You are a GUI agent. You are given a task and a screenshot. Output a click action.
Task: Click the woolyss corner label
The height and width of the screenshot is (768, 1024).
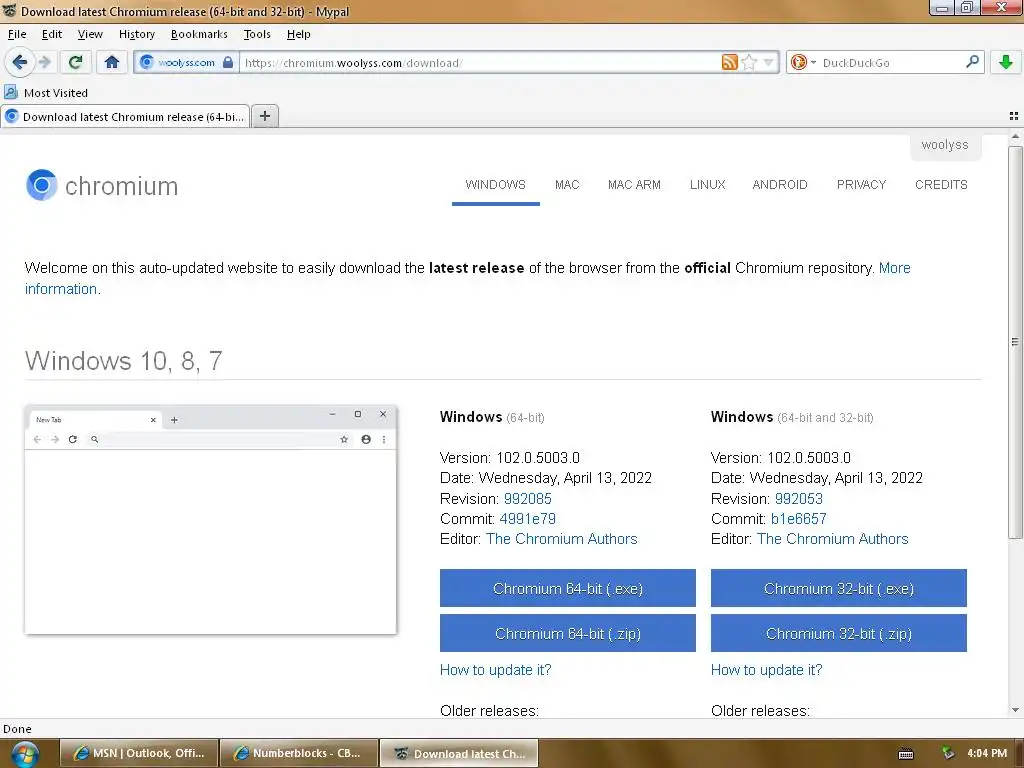[x=945, y=145]
